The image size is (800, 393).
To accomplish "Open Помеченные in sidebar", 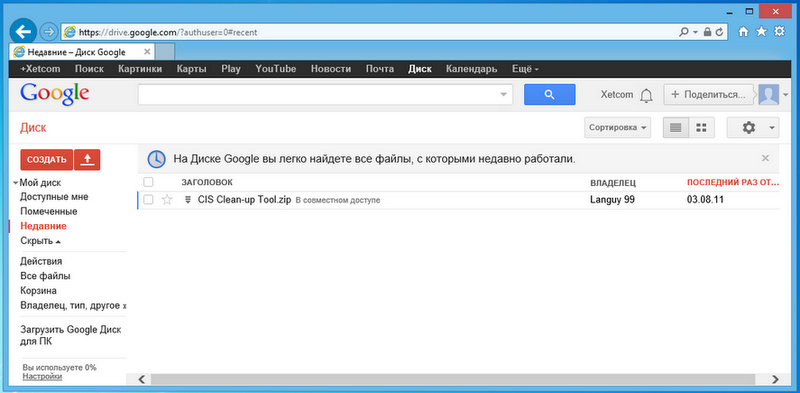I will tap(49, 211).
